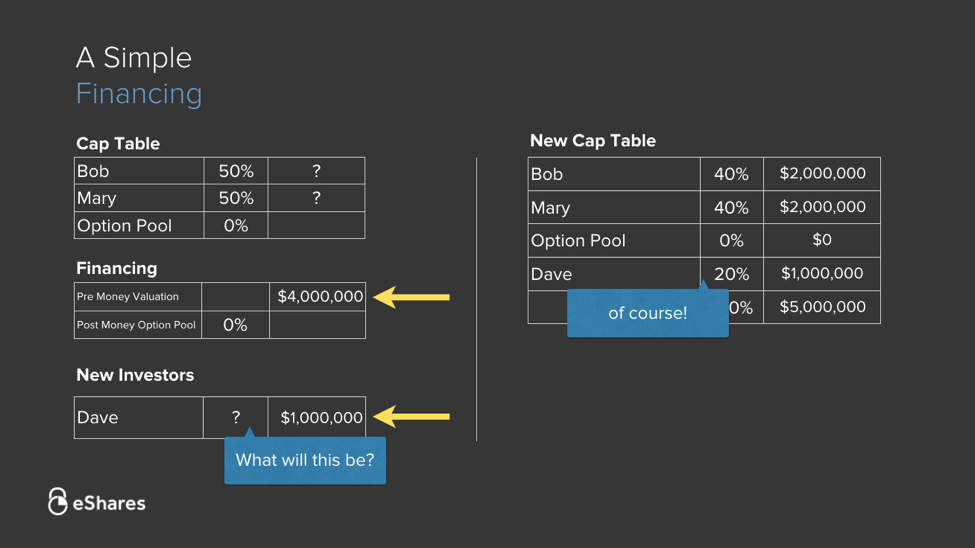
Task: Select the Pre Money Valuation $4,000,000 cell
Action: click(319, 297)
